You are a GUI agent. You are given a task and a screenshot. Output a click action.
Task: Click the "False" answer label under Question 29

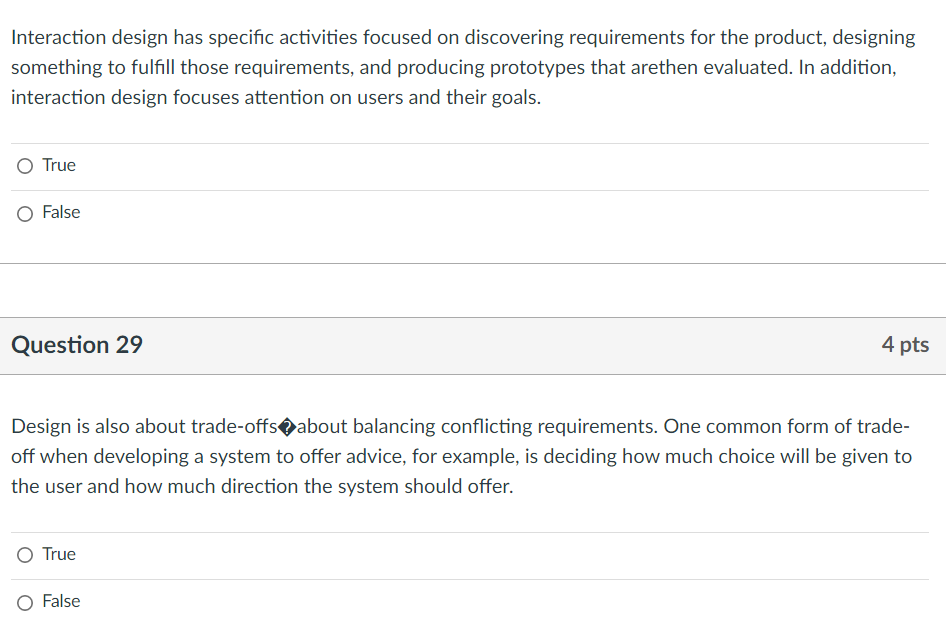tap(61, 601)
